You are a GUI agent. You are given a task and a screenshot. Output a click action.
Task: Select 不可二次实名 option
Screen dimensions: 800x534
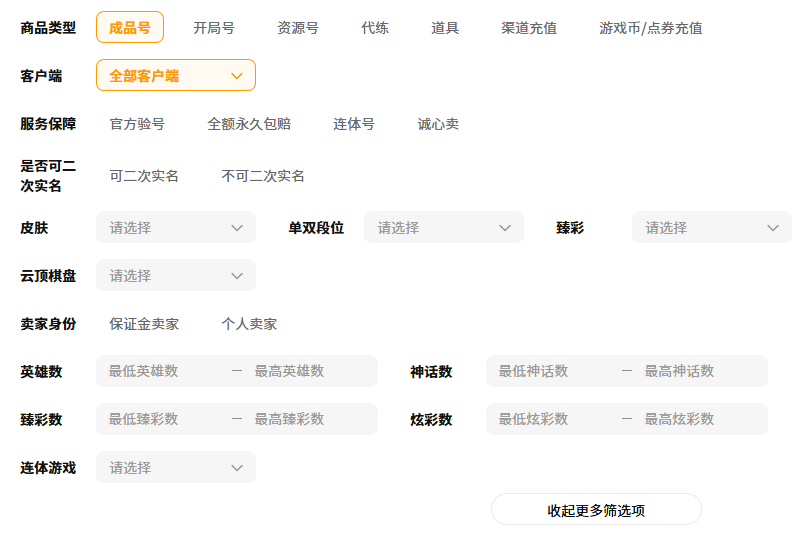(x=263, y=176)
